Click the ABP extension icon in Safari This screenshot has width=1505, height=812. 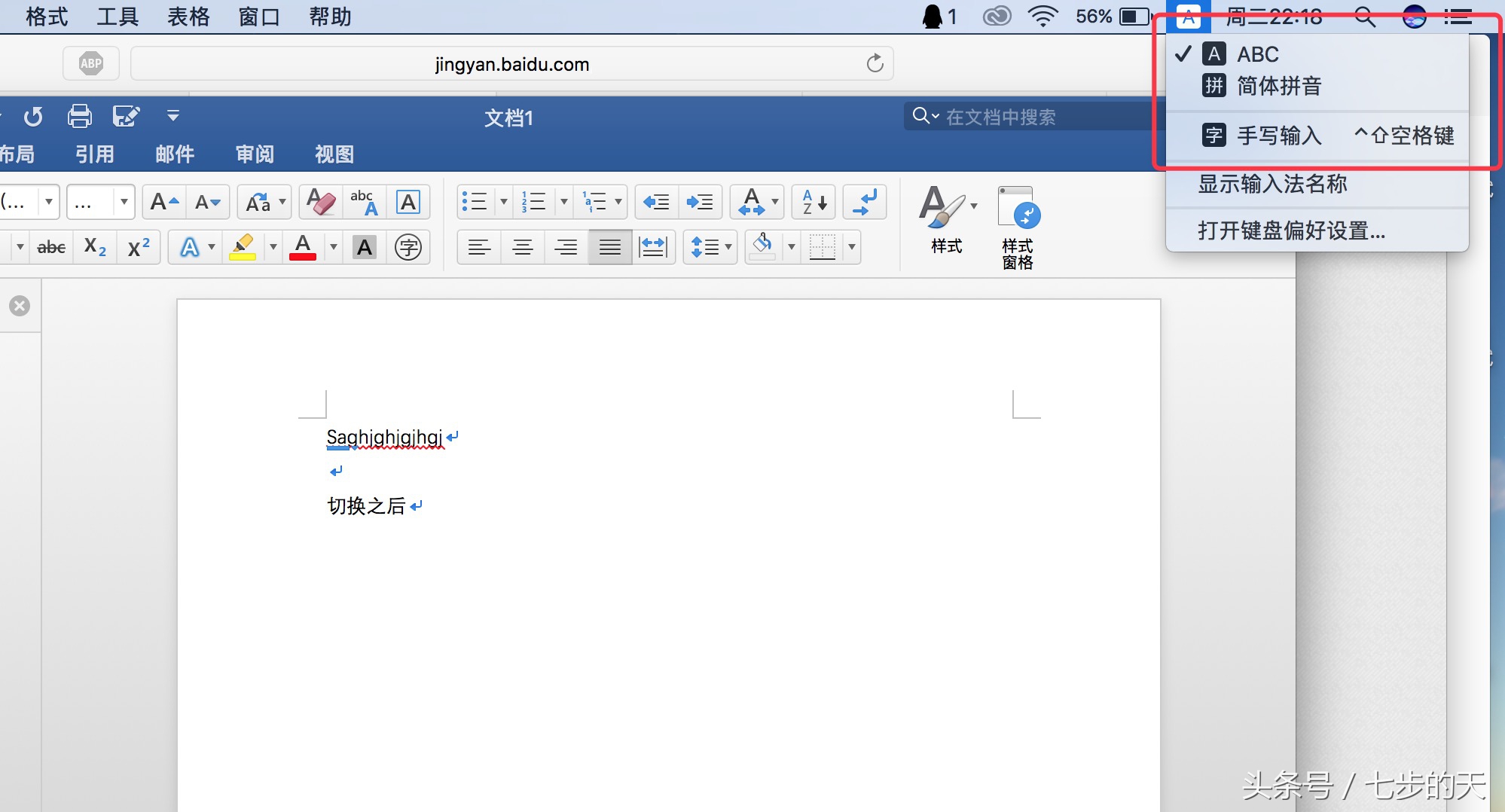91,63
